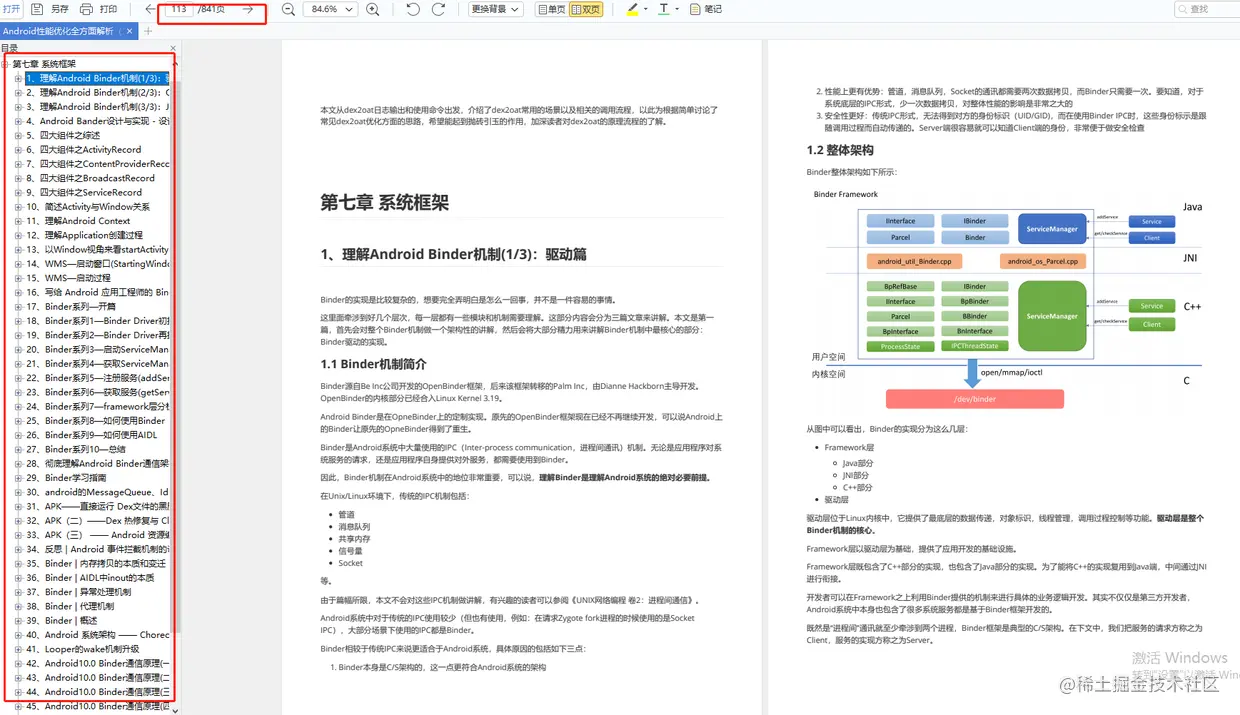Image resolution: width=1240 pixels, height=715 pixels.
Task: Click the 打开 open file button
Action: pos(11,9)
